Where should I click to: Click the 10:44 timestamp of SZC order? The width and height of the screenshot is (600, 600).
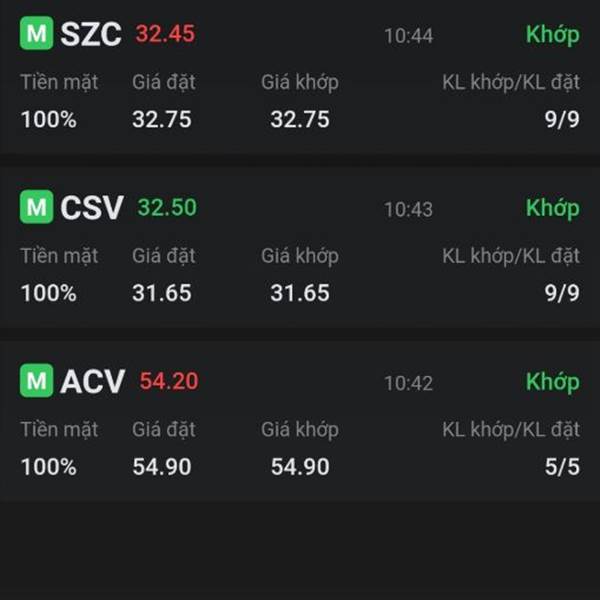tap(408, 36)
